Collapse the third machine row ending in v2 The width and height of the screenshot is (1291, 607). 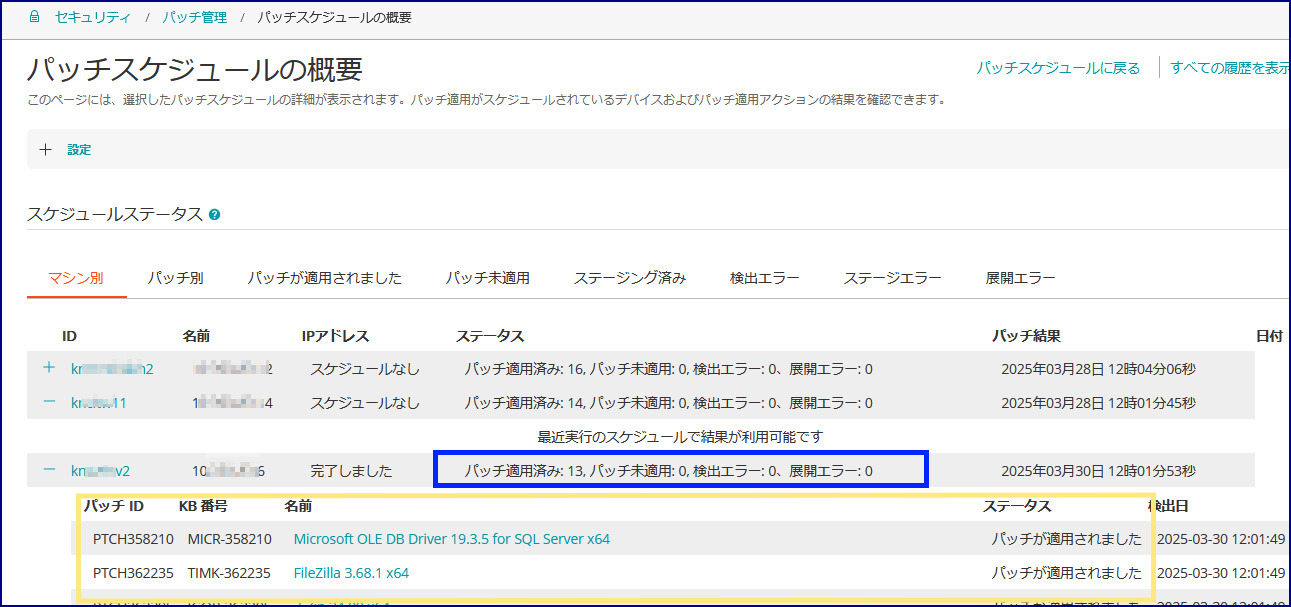click(49, 470)
